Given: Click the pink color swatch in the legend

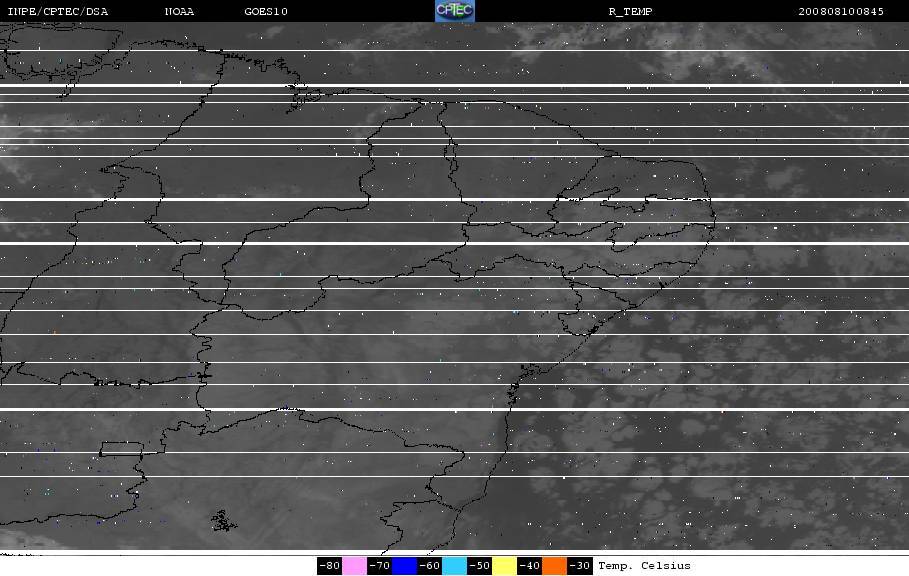Looking at the screenshot, I should tap(354, 566).
